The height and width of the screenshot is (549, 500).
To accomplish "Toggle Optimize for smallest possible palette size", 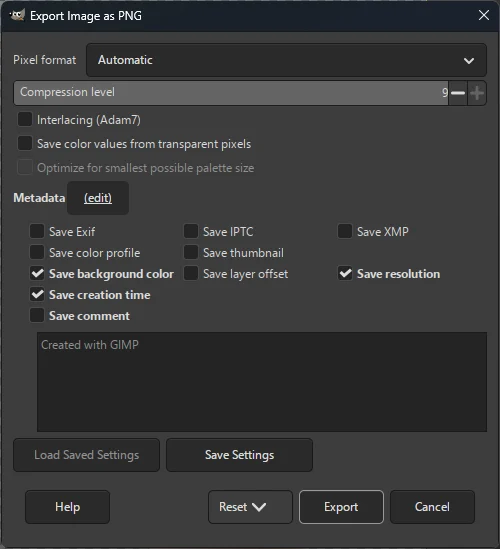I will tap(25, 167).
